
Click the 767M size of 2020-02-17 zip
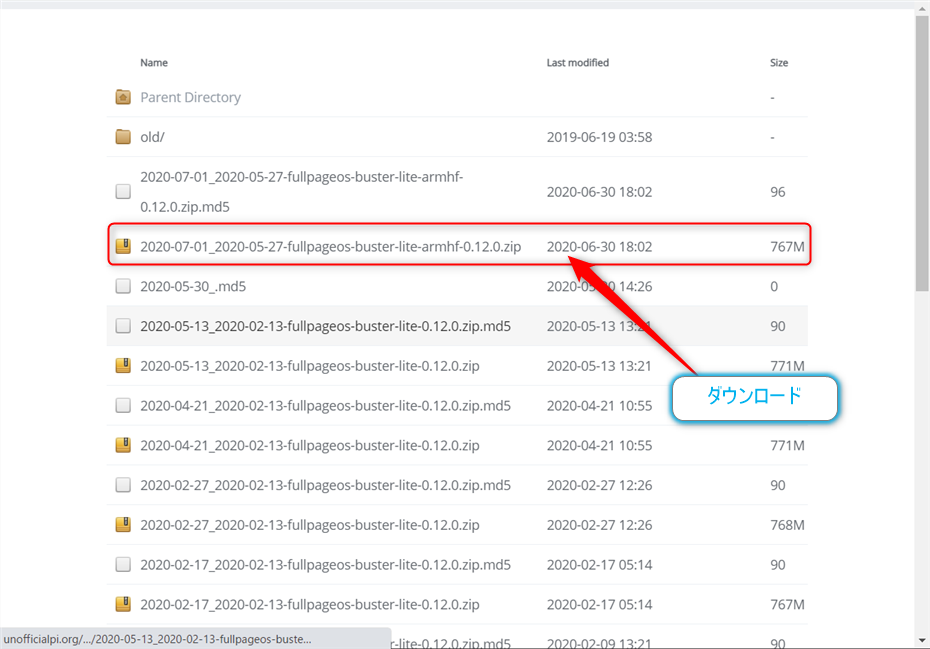click(x=787, y=605)
